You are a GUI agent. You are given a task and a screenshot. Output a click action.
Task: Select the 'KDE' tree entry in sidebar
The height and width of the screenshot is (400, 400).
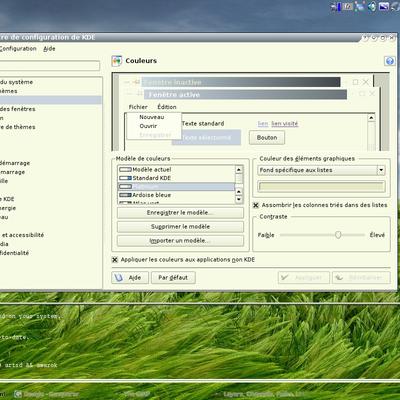tap(7, 199)
